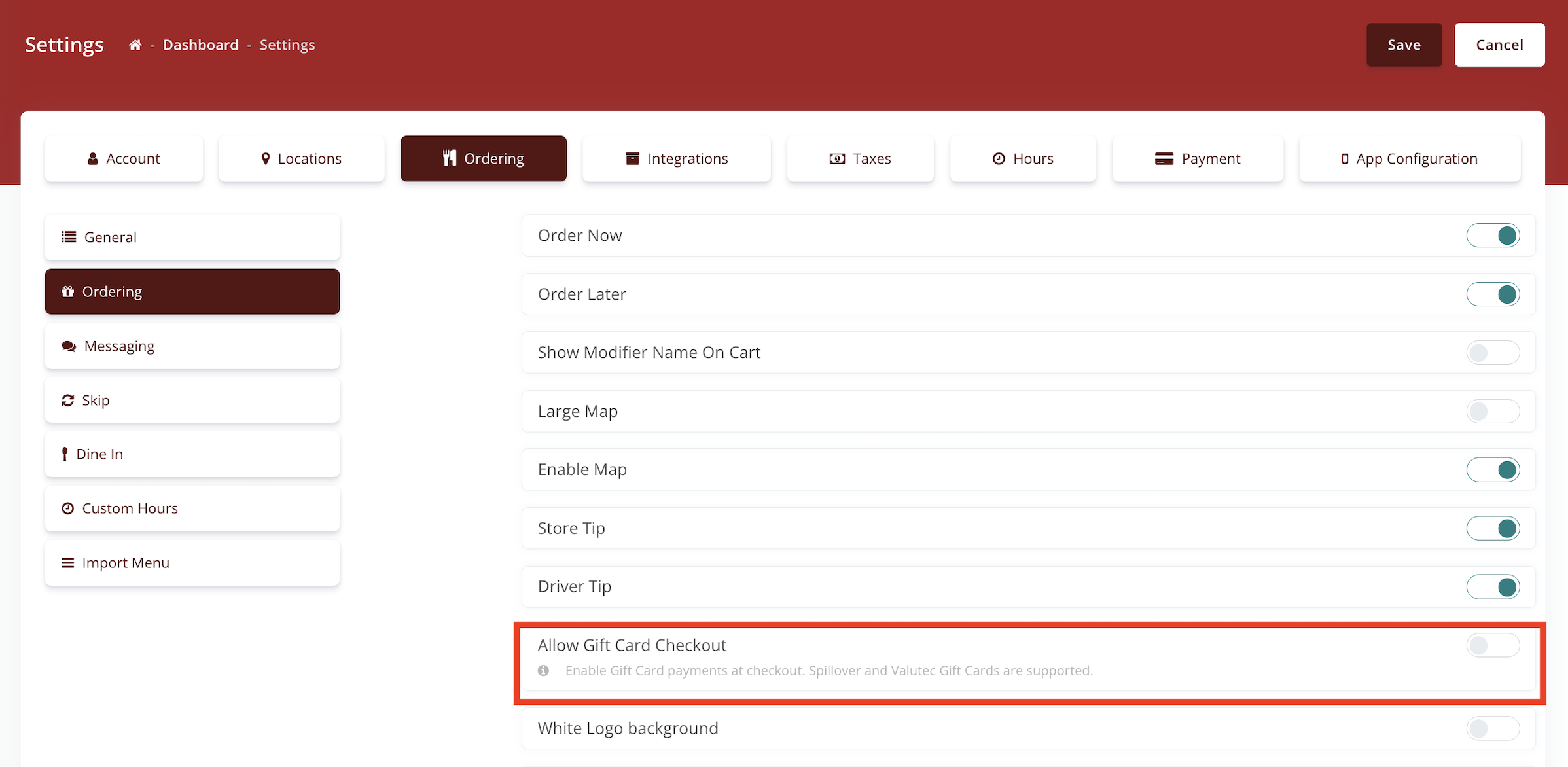Toggle White Logo background on
Image resolution: width=1568 pixels, height=767 pixels.
1492,728
